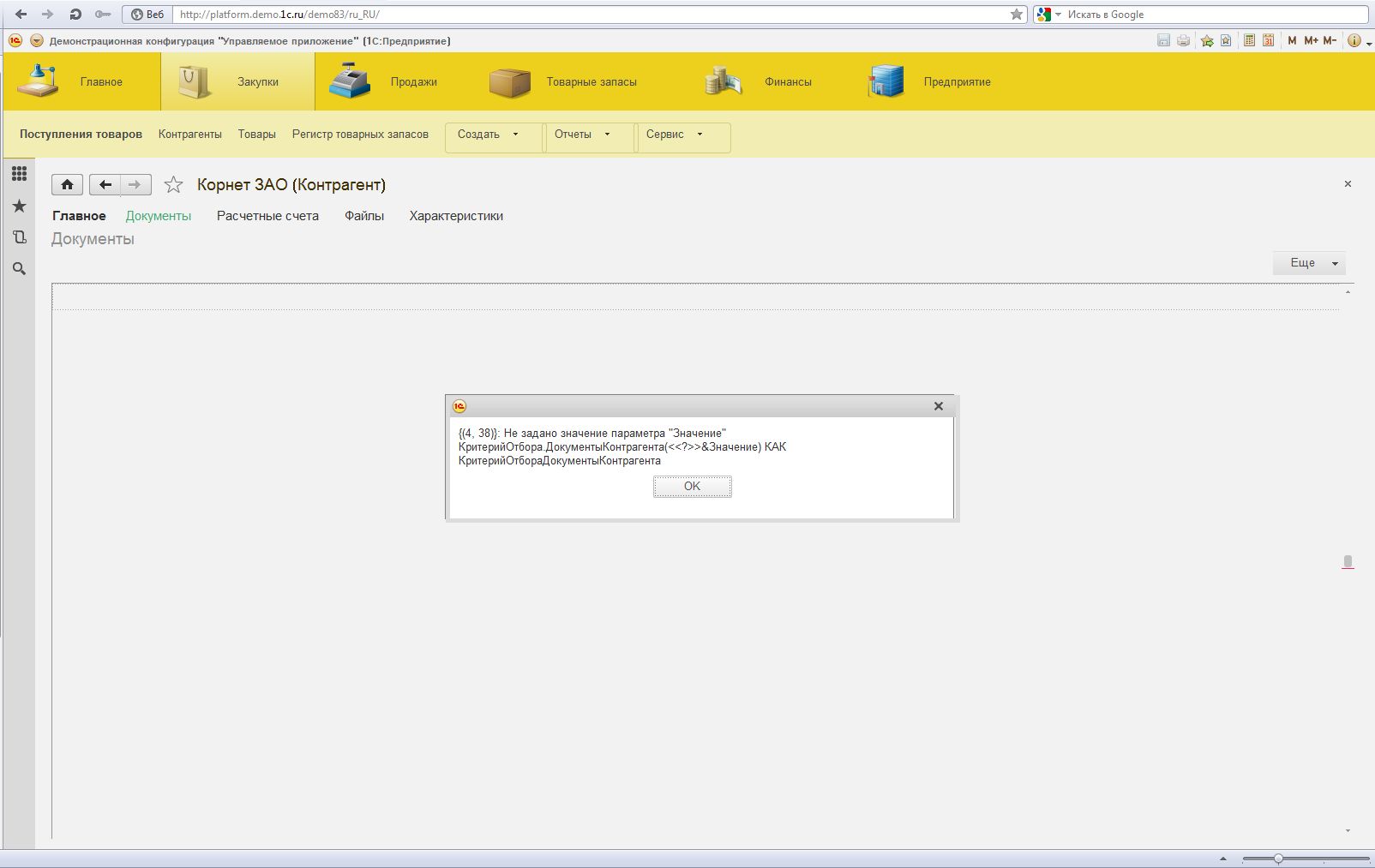Close the error dialog with X

938,406
